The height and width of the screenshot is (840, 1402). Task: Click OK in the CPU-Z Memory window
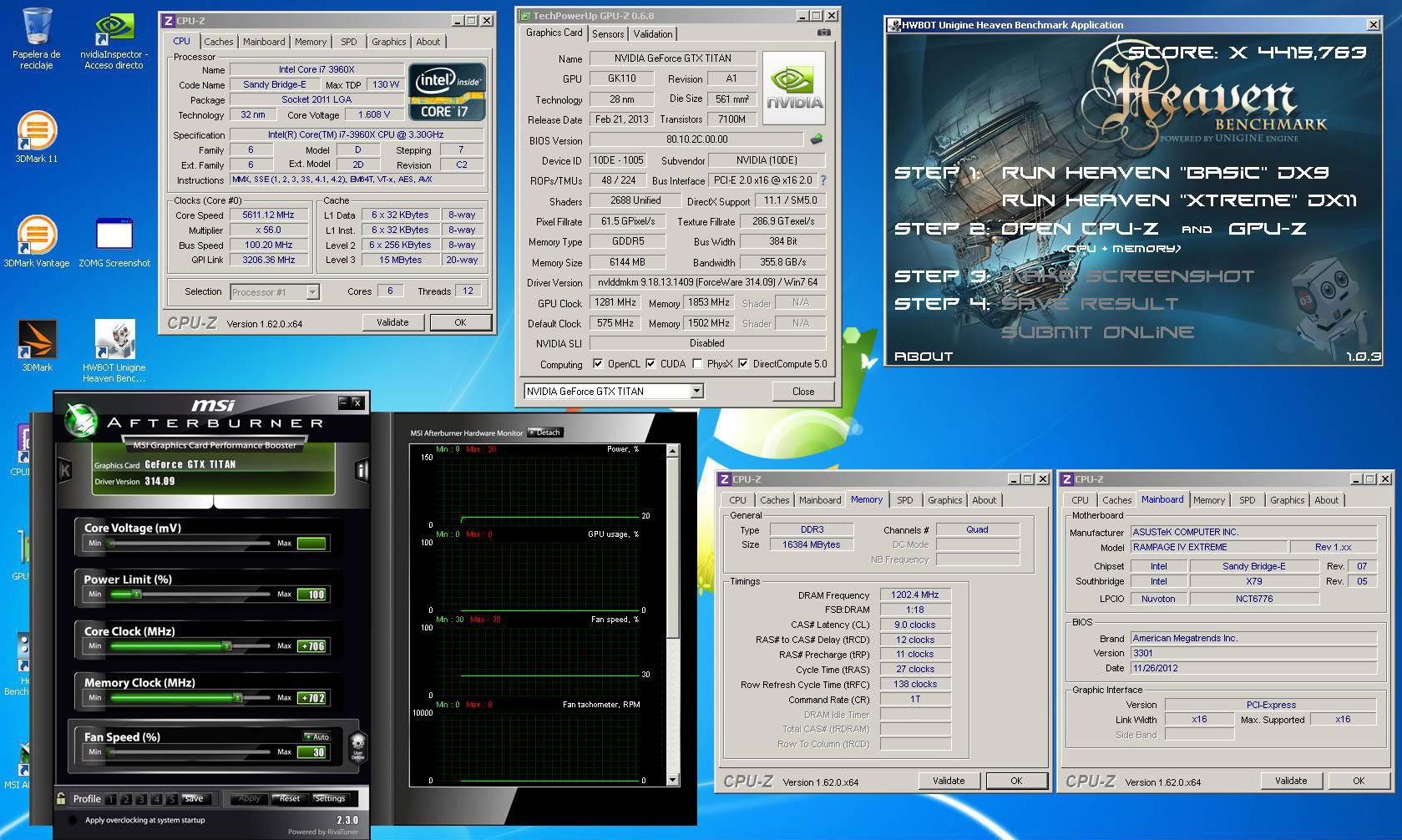1016,781
